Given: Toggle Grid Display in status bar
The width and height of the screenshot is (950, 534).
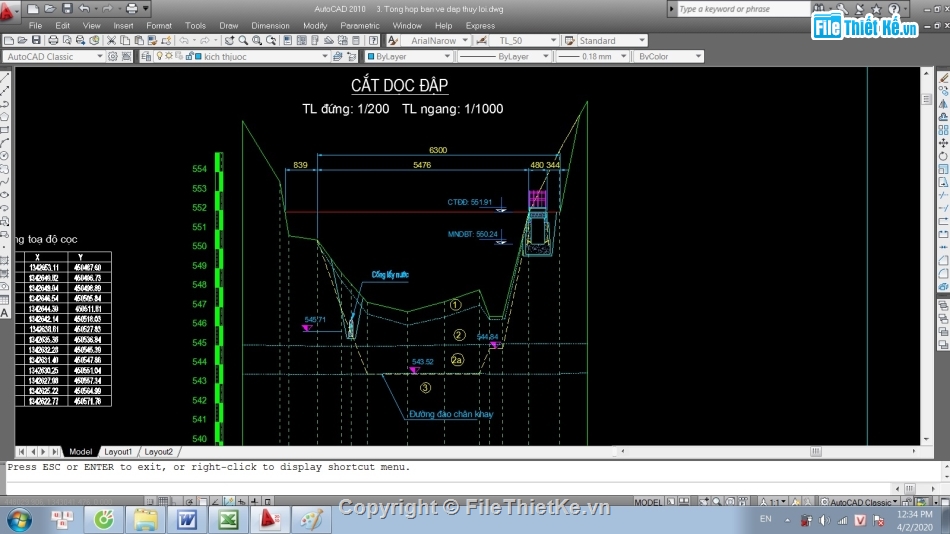Looking at the screenshot, I should click(x=163, y=502).
